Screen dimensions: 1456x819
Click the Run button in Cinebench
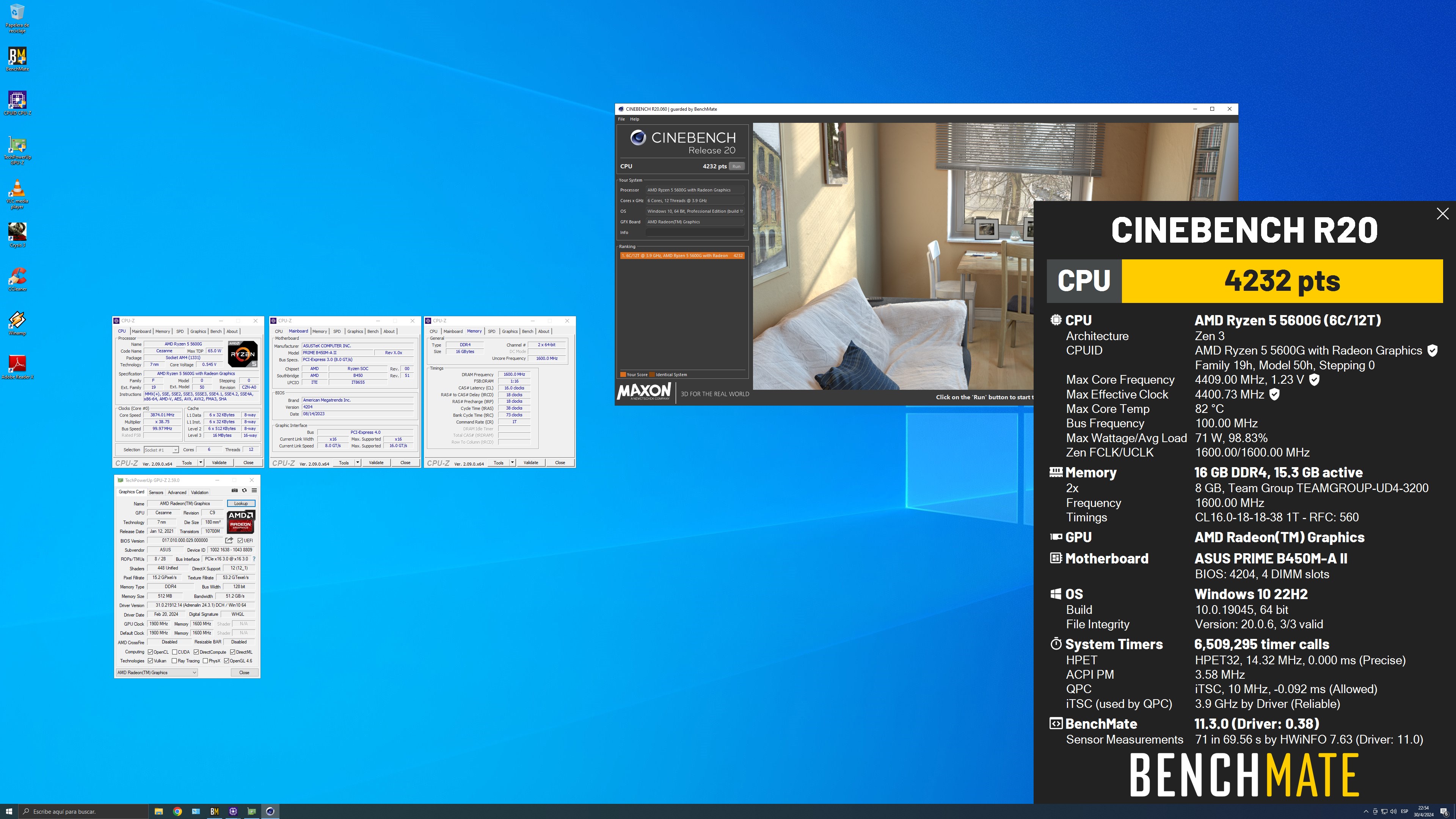(x=736, y=166)
